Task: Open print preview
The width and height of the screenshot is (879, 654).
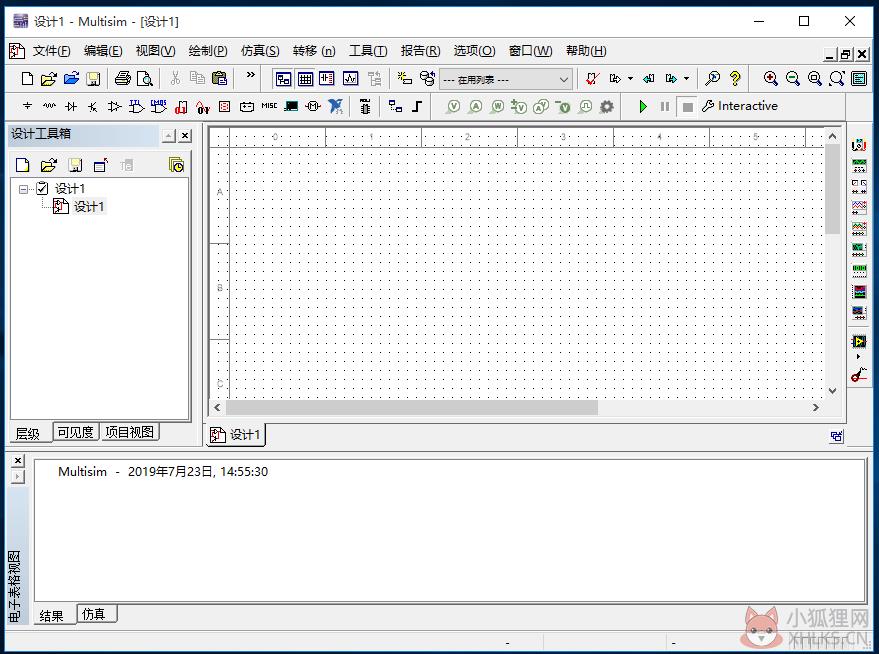Action: [x=145, y=78]
